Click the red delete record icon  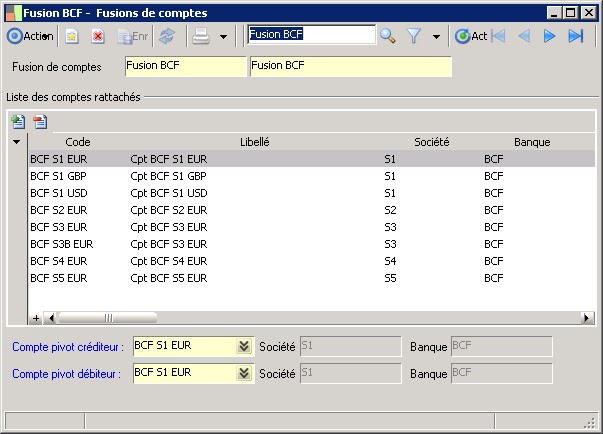point(98,36)
